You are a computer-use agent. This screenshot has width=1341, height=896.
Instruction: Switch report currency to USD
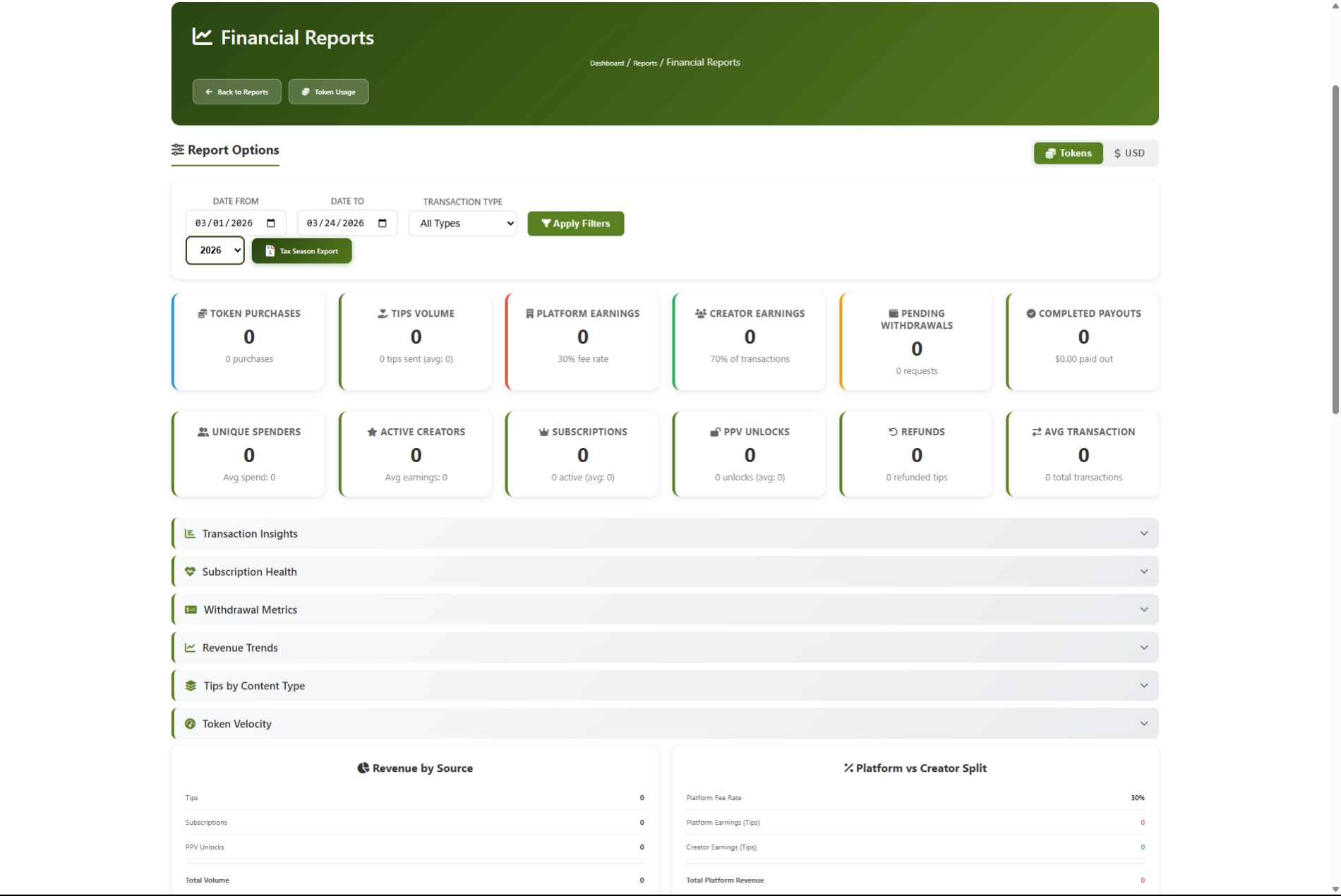[1129, 153]
